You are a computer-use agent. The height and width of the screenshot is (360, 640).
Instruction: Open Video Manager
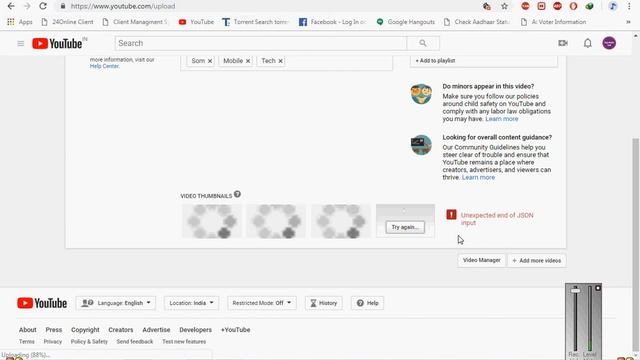pos(482,260)
